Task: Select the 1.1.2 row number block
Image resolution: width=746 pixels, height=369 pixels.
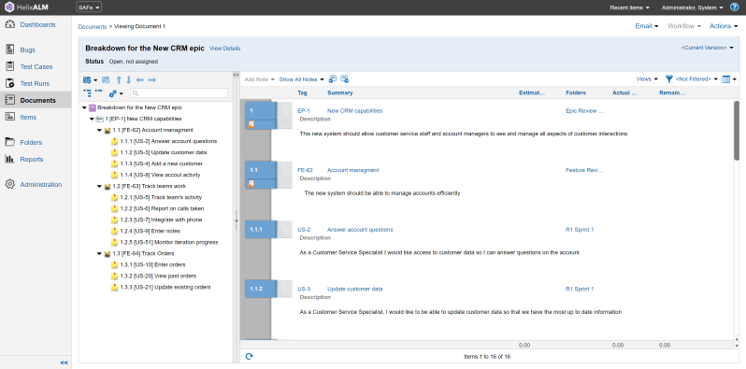Action: point(261,289)
